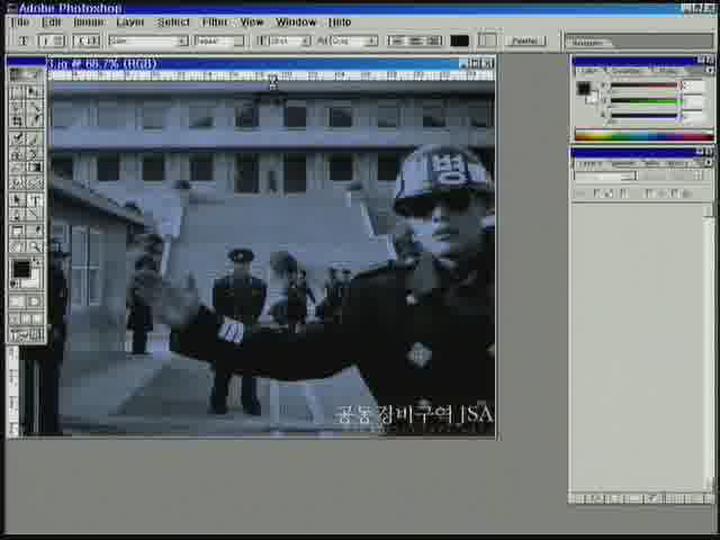This screenshot has width=720, height=540.
Task: Click the text color swatch in options bar
Action: click(460, 41)
